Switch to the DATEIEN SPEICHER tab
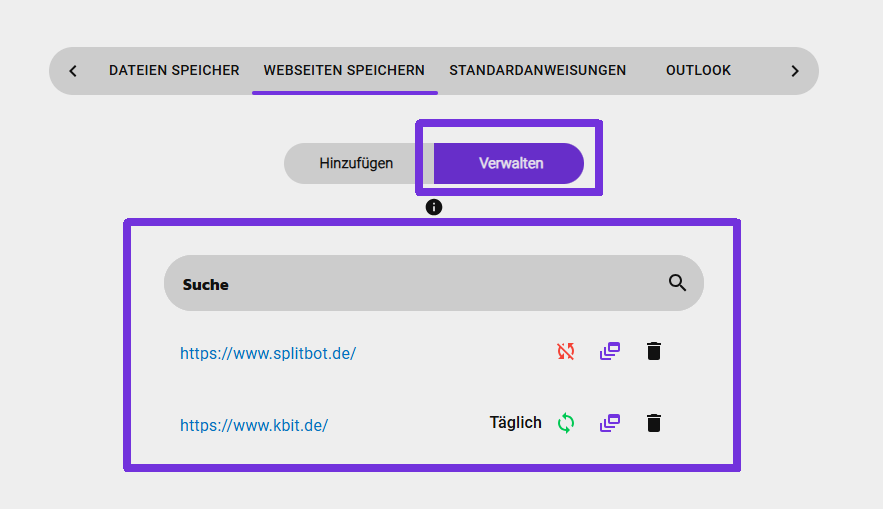The height and width of the screenshot is (509, 883). [x=174, y=70]
